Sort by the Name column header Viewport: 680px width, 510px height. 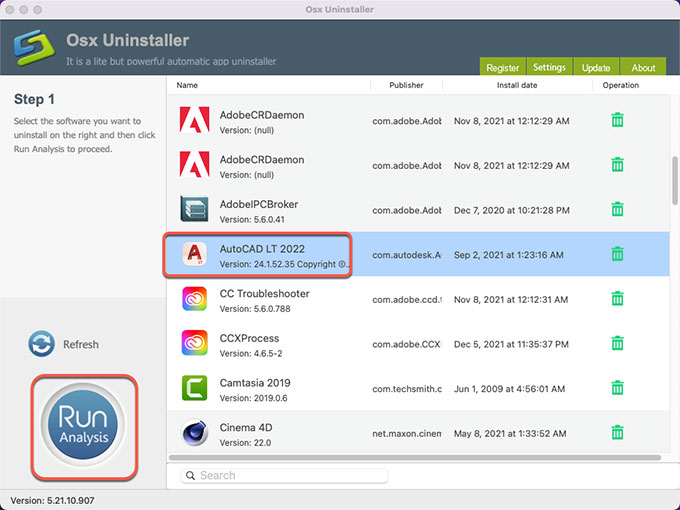click(187, 85)
